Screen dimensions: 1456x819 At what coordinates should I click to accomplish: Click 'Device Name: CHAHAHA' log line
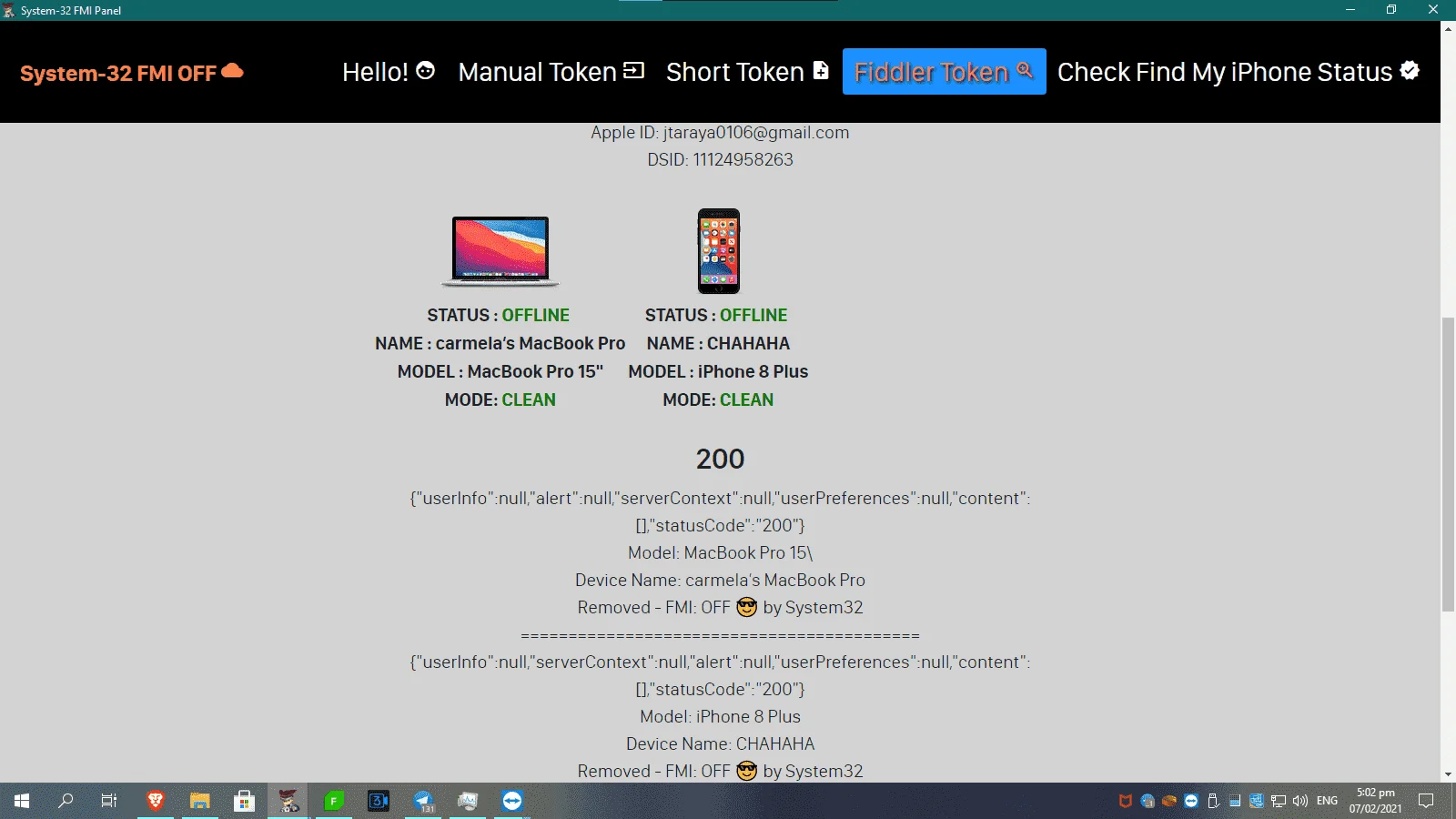pos(720,743)
